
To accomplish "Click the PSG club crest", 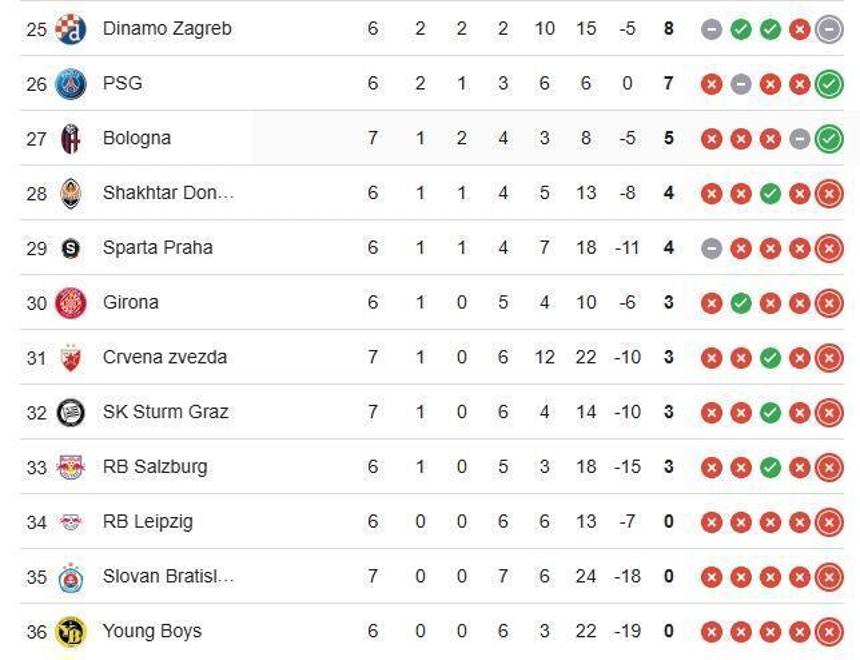I will click(x=71, y=84).
